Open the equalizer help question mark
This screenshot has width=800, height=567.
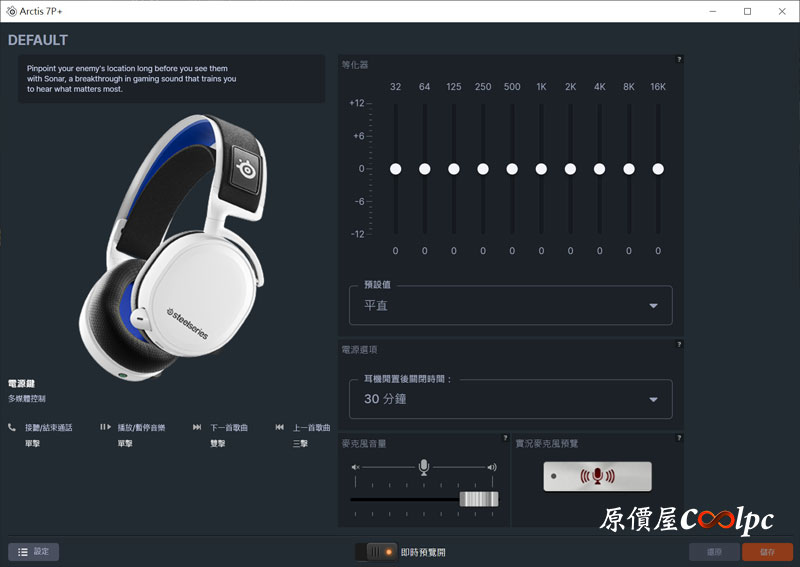(x=679, y=60)
